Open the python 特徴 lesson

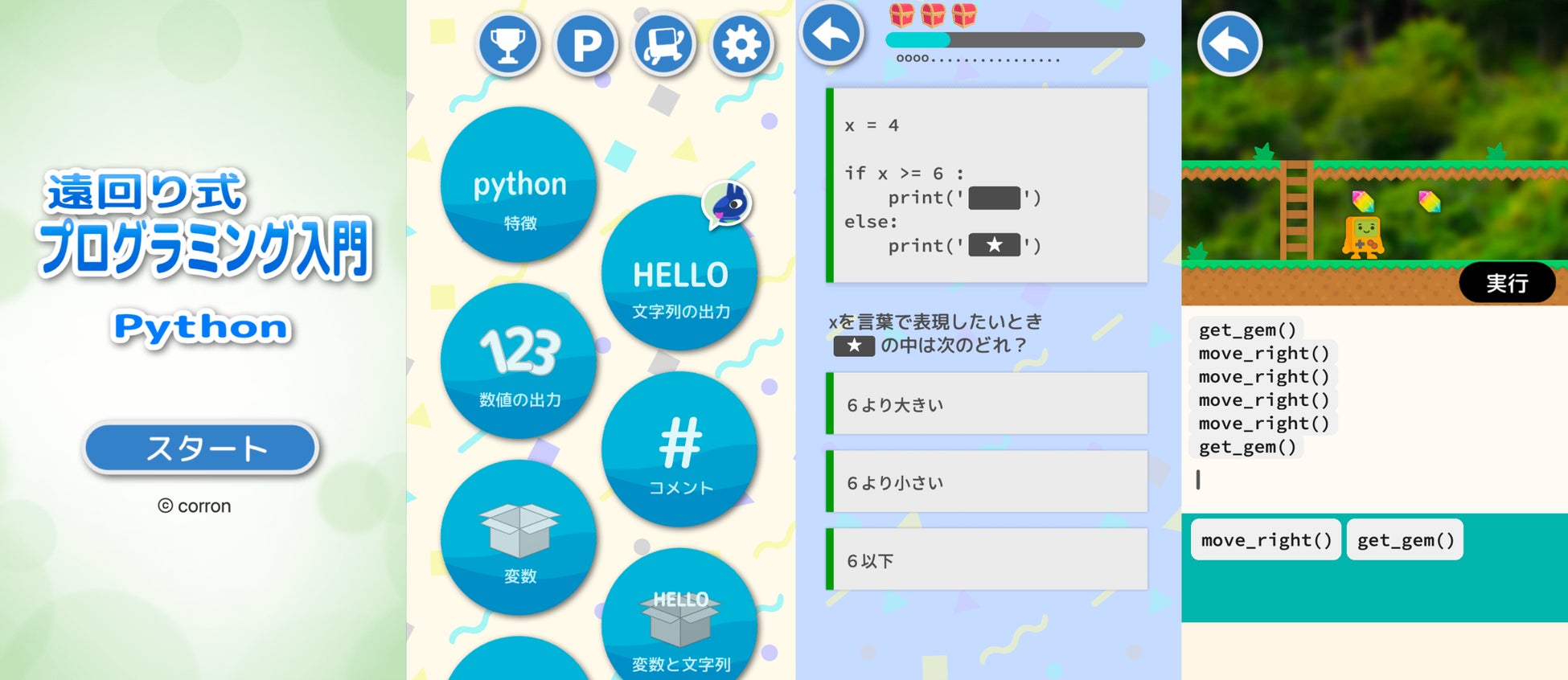[x=519, y=184]
